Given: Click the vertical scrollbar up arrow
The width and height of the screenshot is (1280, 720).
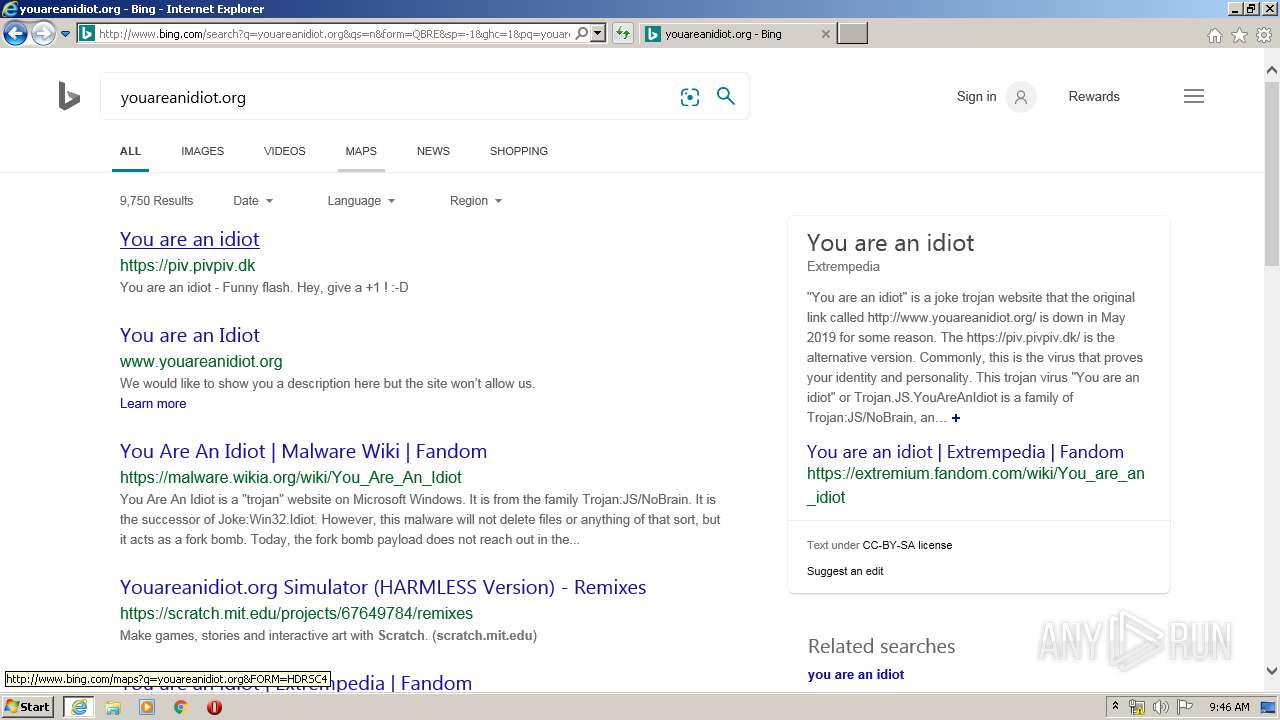Looking at the screenshot, I should (1272, 70).
